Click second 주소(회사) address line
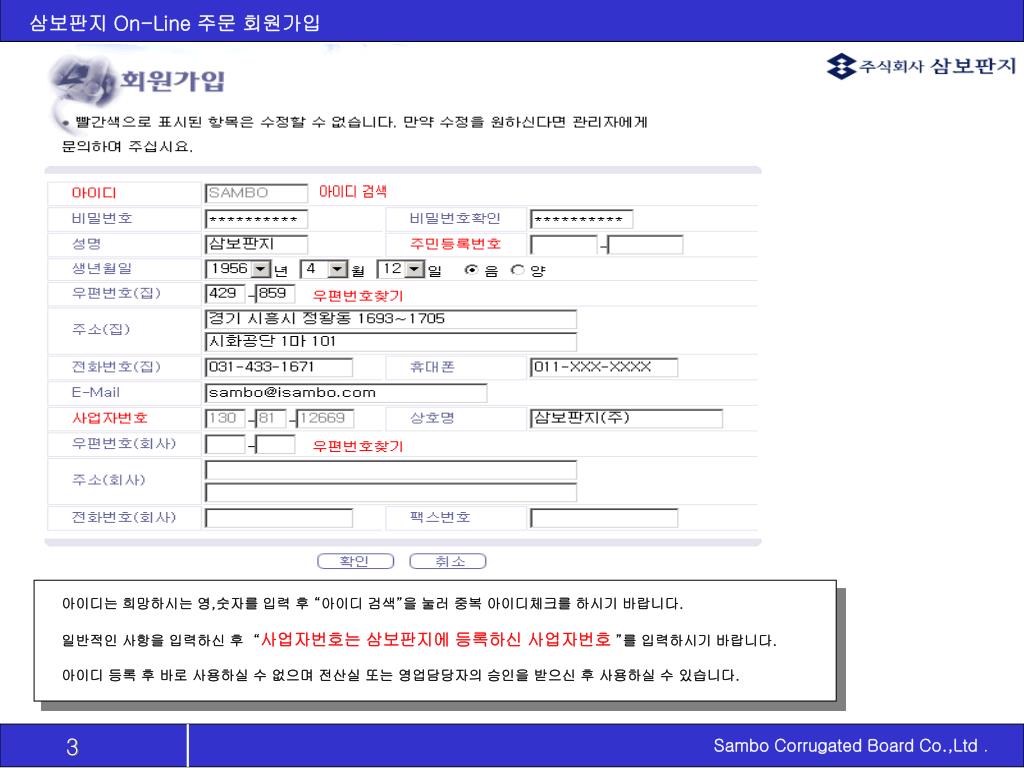Viewport: 1024px width, 768px height. (x=391, y=492)
